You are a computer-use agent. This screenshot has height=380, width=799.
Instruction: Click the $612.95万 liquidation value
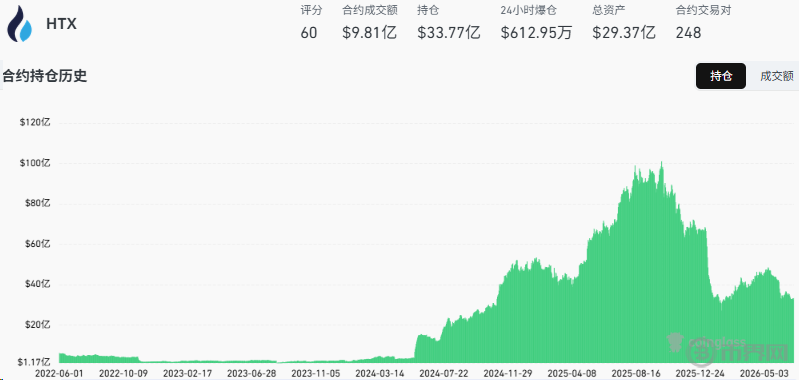(536, 33)
